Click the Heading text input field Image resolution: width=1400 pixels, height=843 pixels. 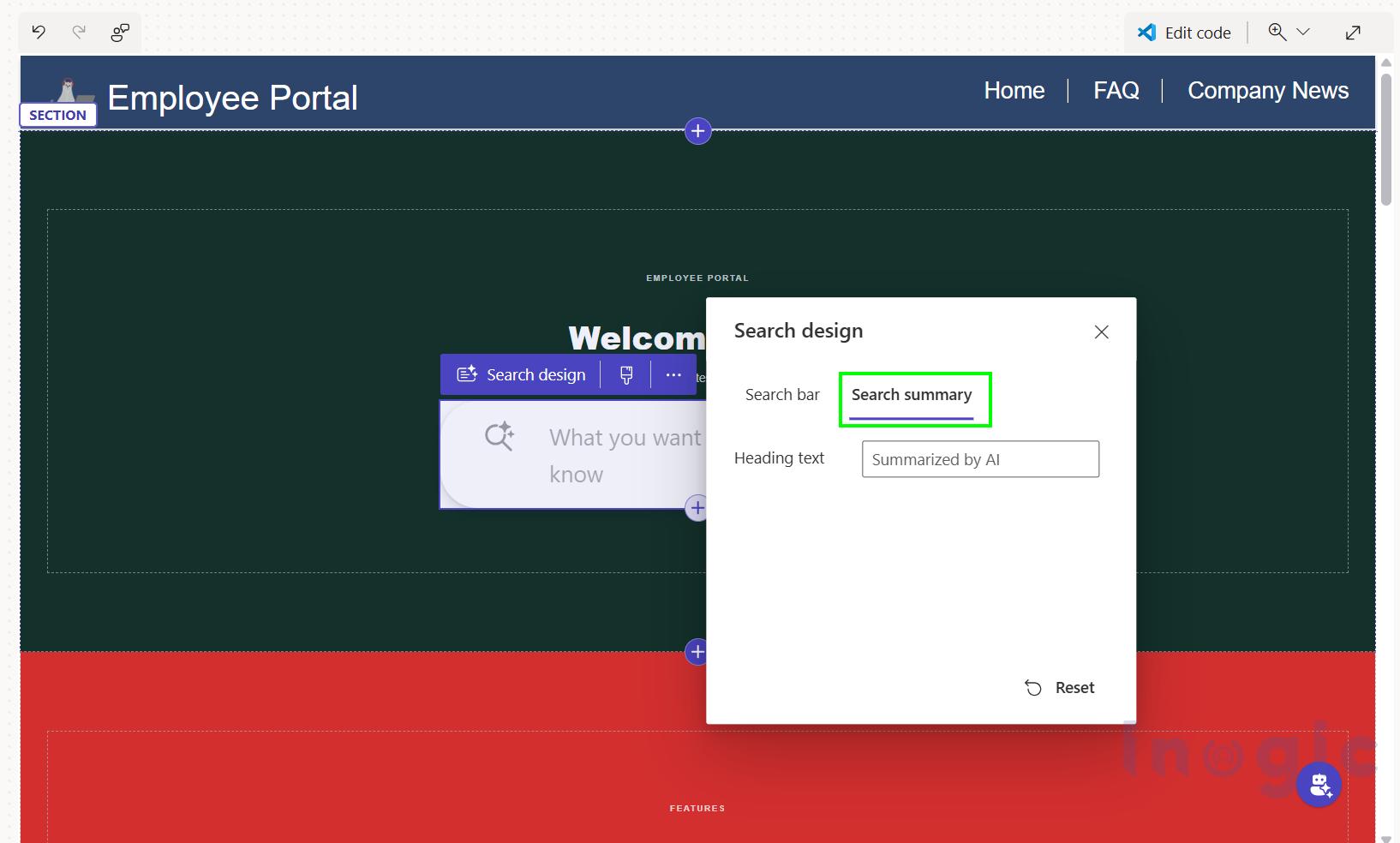coord(980,459)
